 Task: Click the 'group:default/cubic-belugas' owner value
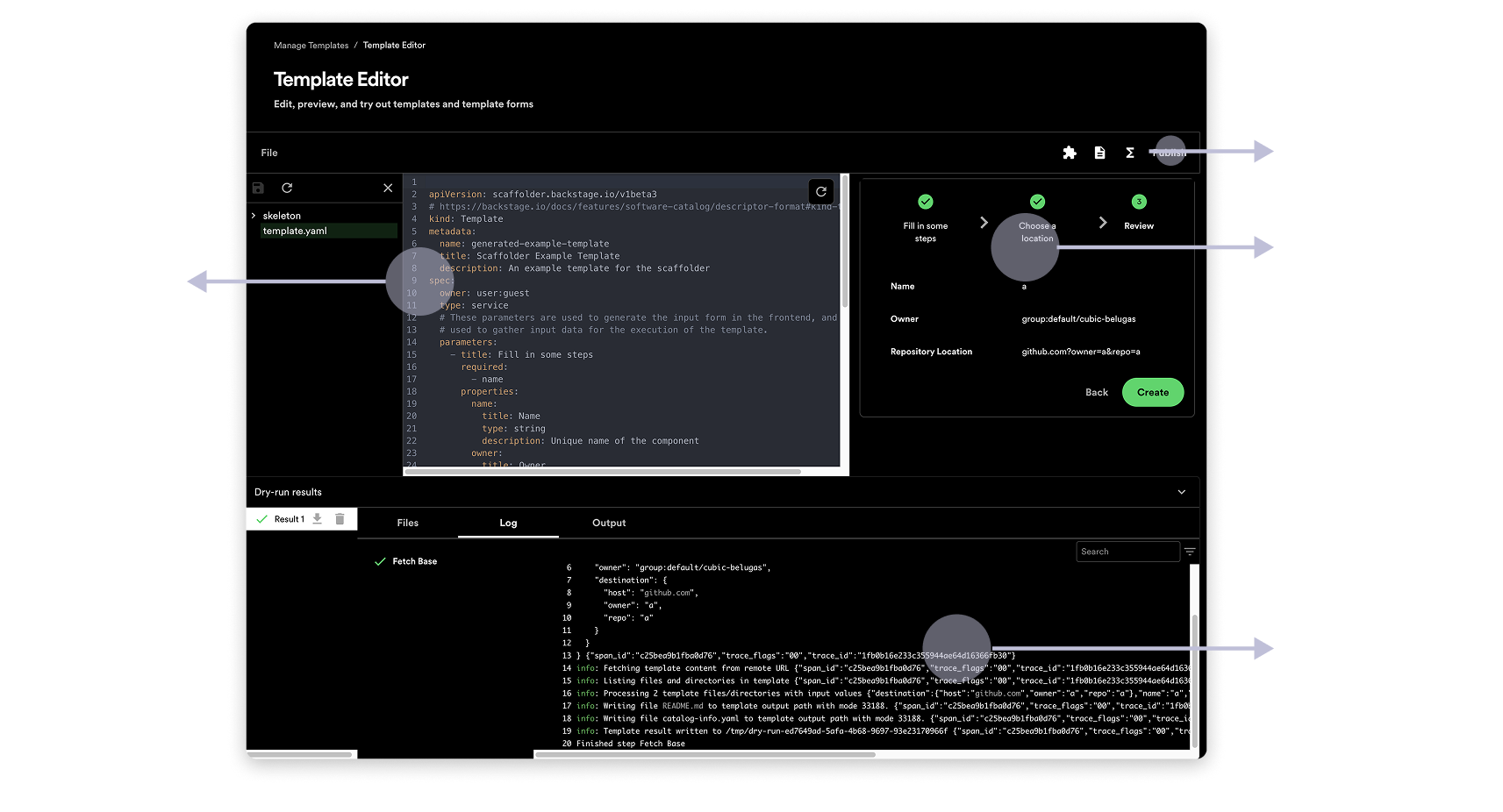1078,319
